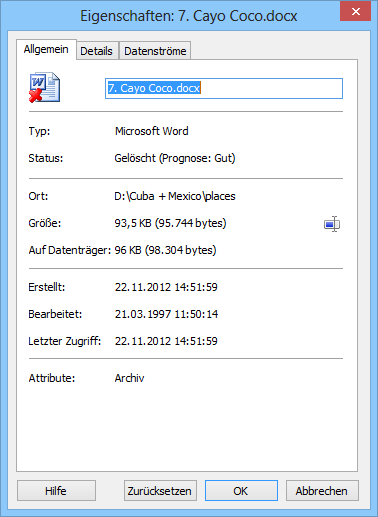Click the 'Typ:' label
Image resolution: width=378 pixels, height=517 pixels.
39,131
